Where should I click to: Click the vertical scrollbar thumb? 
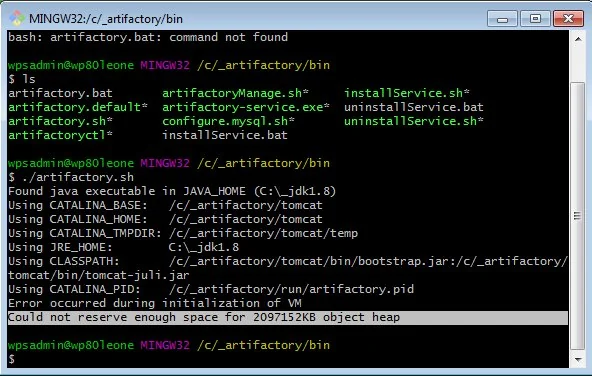tap(577, 216)
